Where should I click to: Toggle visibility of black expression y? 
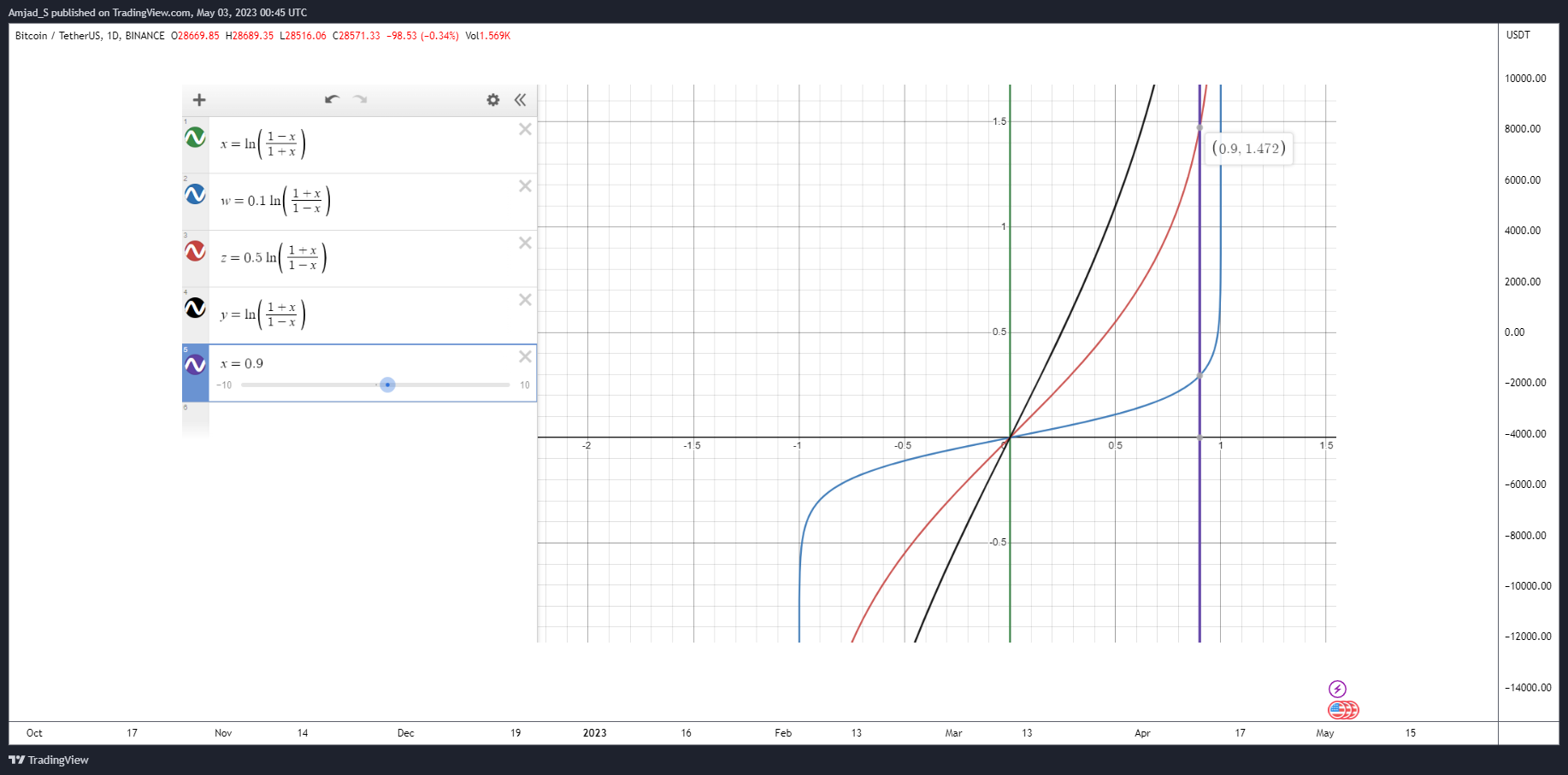195,308
